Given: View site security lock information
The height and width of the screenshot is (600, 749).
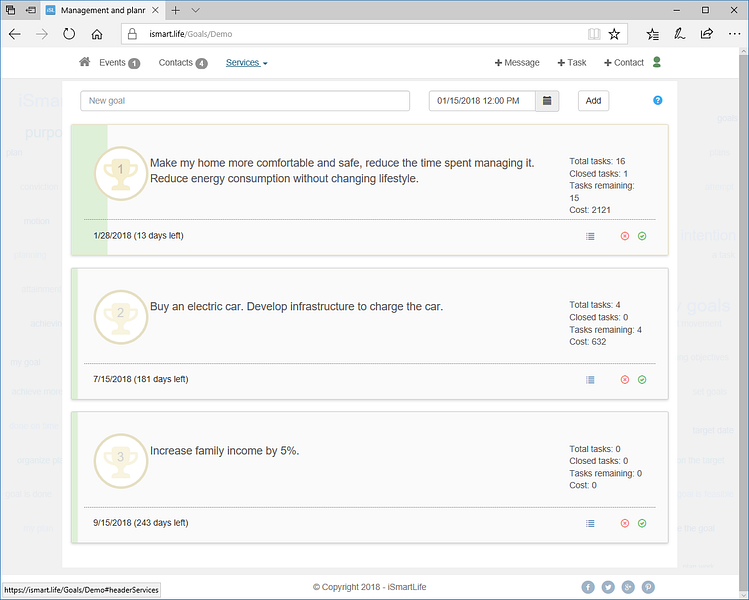Looking at the screenshot, I should pyautogui.click(x=132, y=34).
